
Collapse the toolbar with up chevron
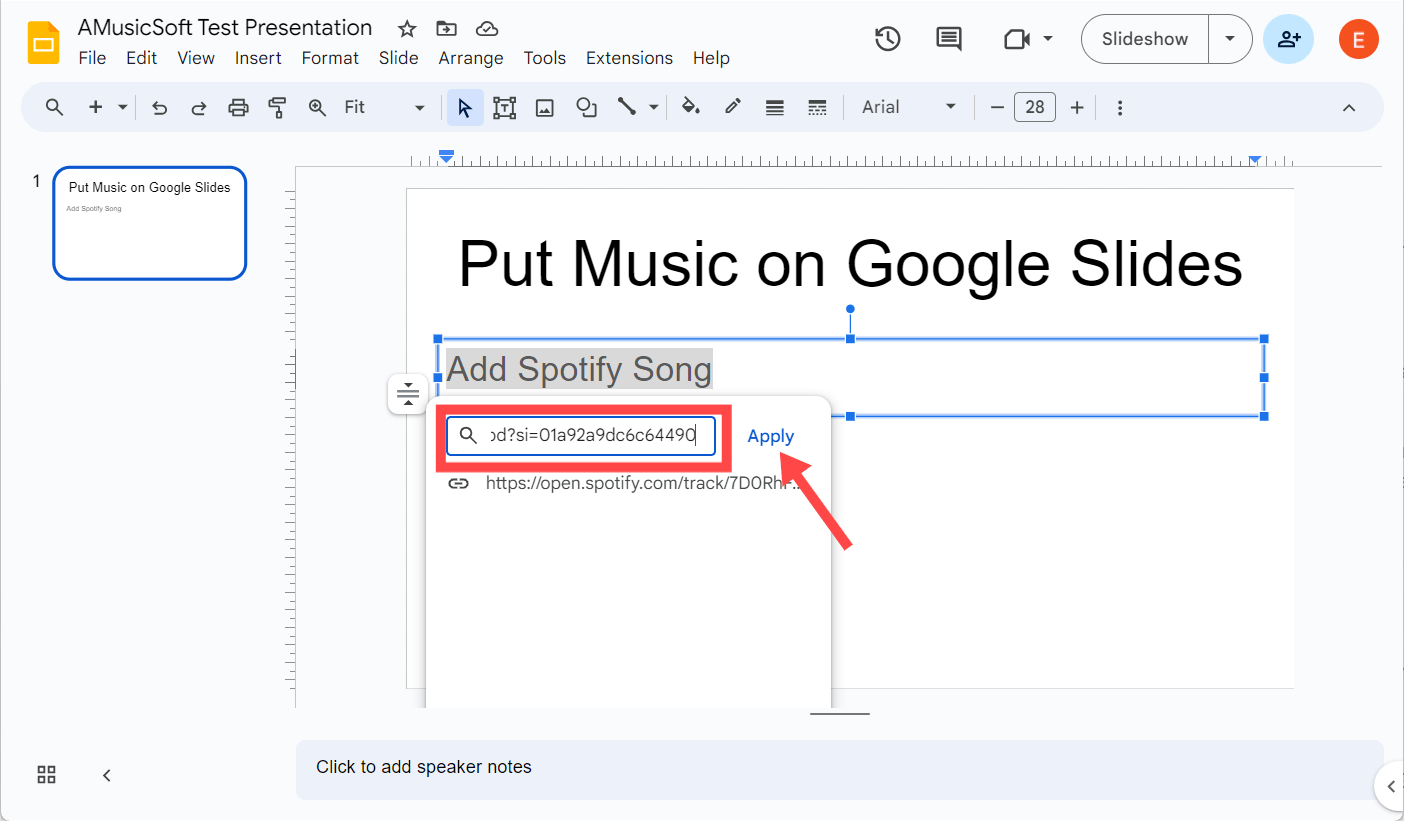1349,107
